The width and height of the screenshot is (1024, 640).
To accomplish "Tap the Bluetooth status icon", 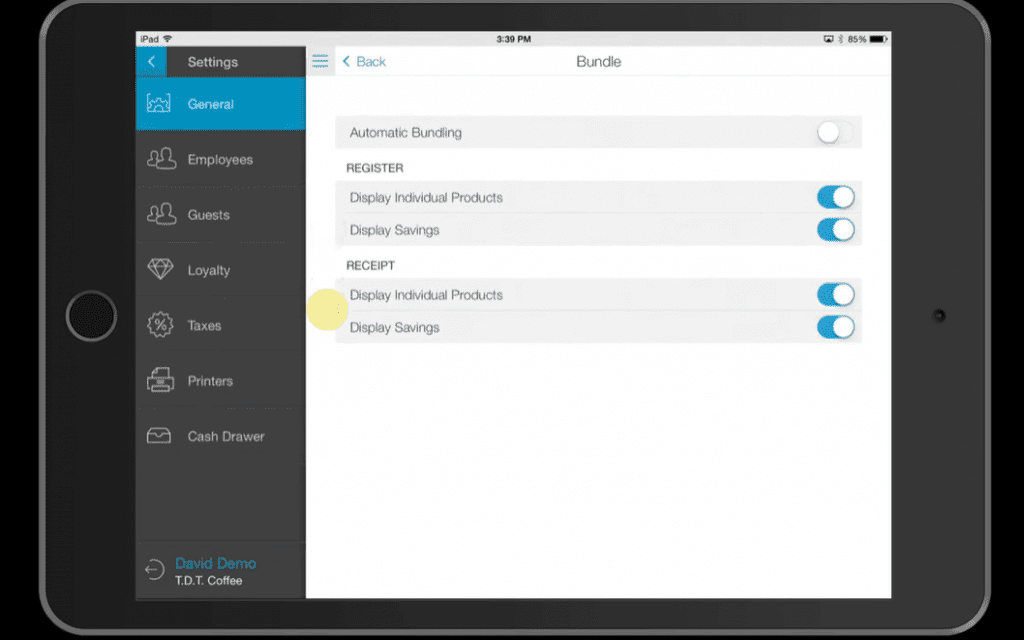I will pos(840,39).
